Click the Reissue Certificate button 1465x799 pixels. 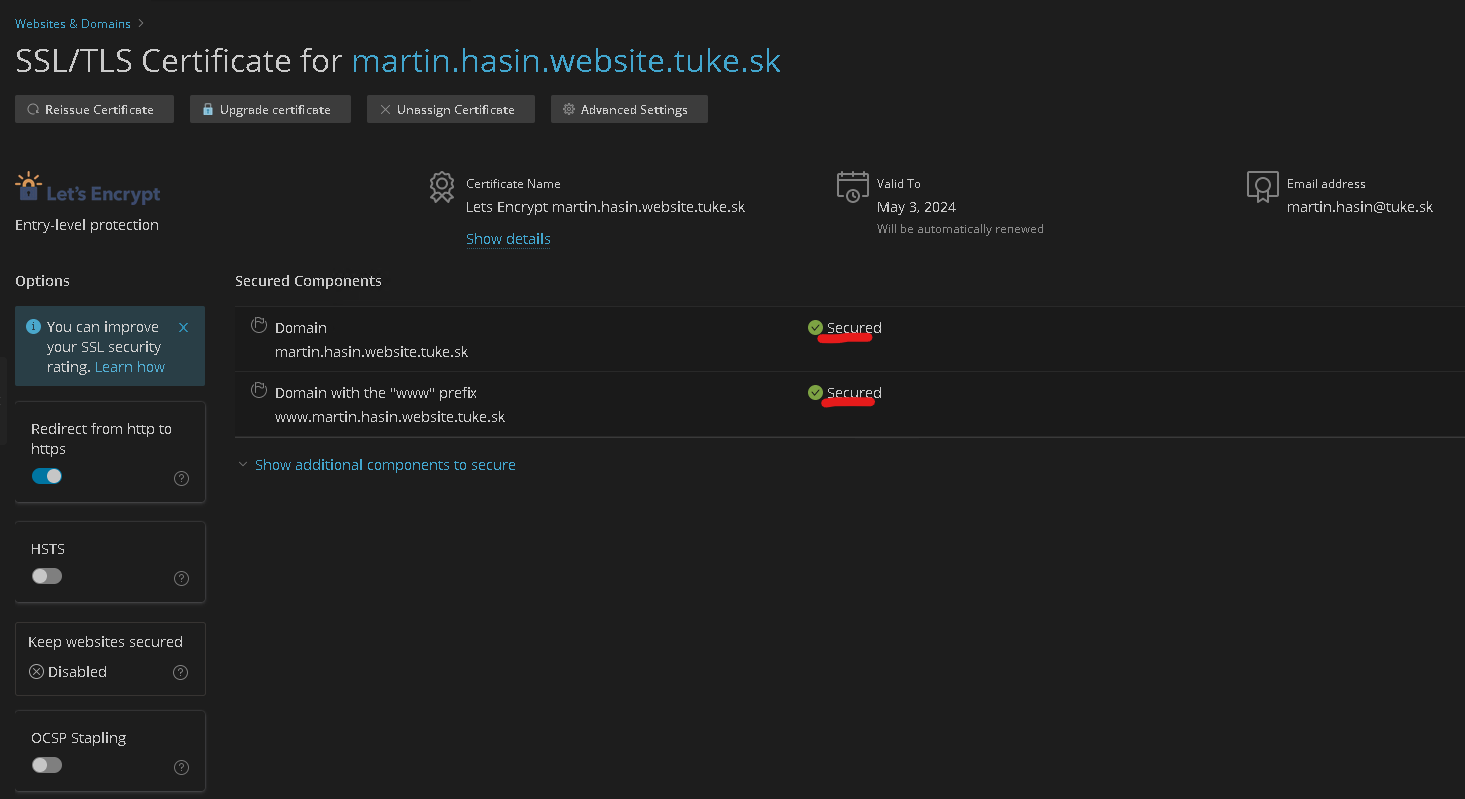click(x=94, y=109)
